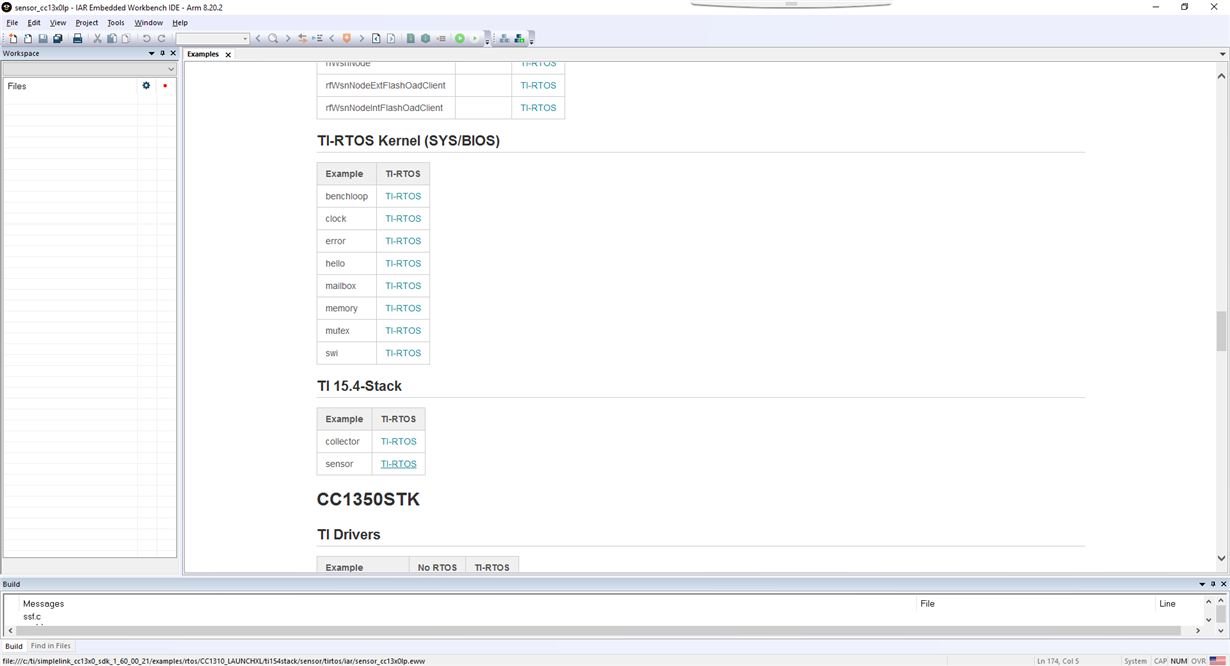Switch to the Examples editor tab
The height and width of the screenshot is (666, 1230).
point(203,54)
